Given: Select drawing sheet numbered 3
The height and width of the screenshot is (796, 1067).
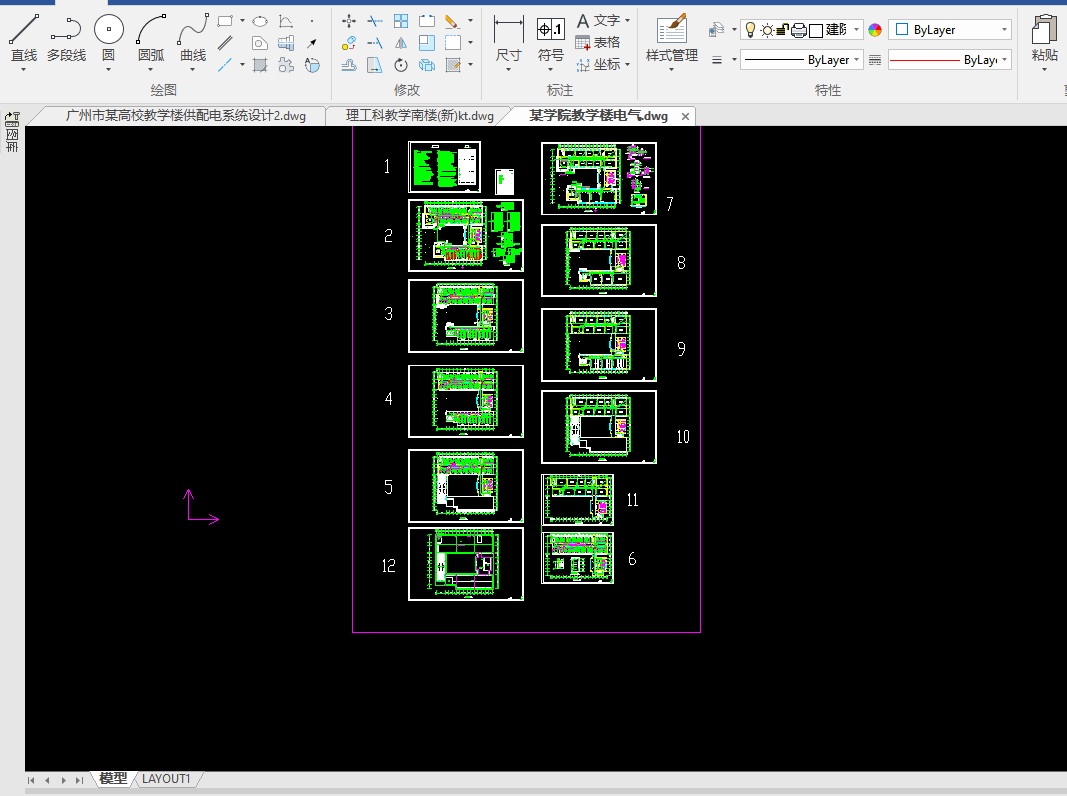Looking at the screenshot, I should tap(465, 316).
